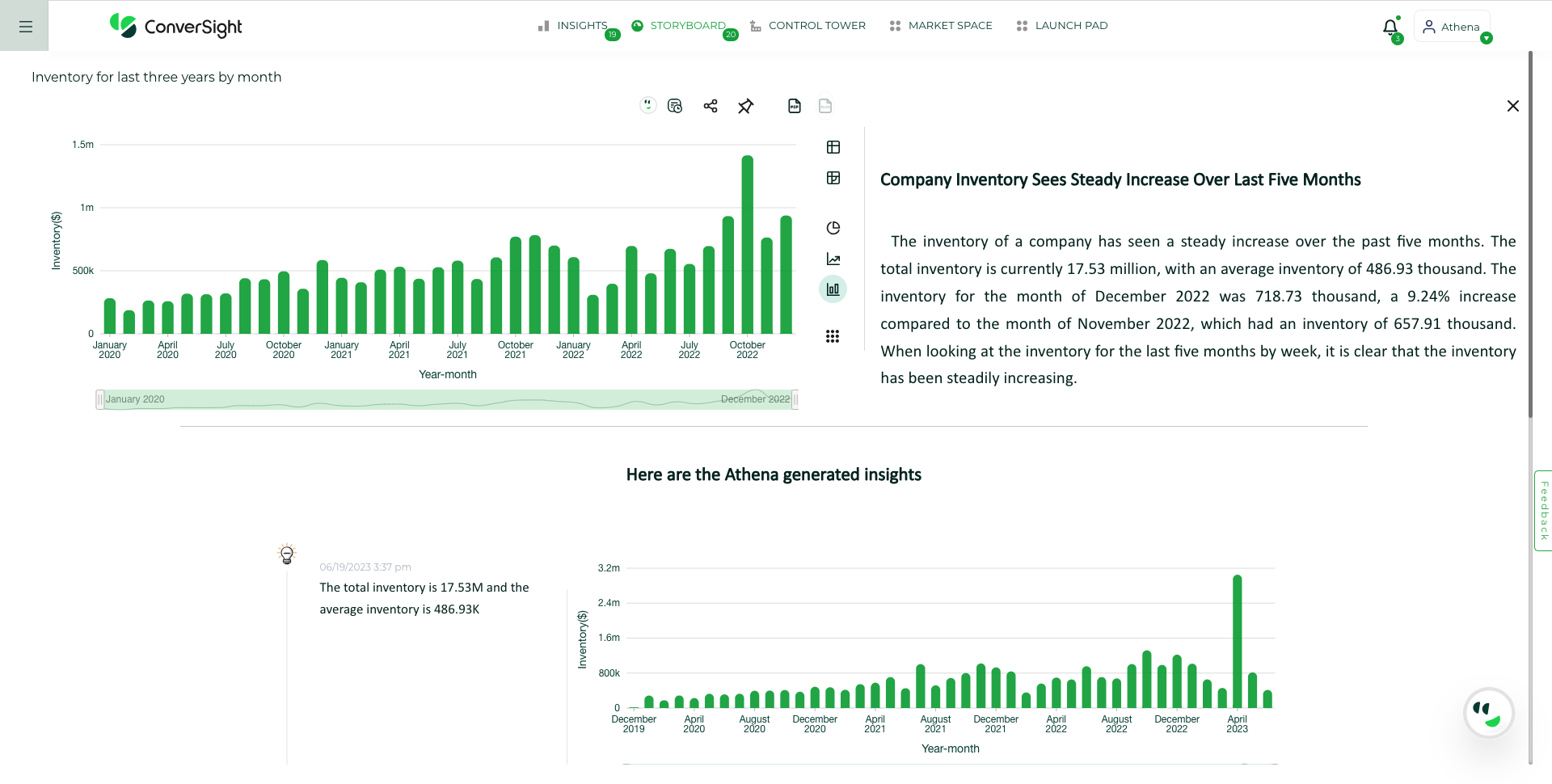The image size is (1552, 784).
Task: Open the Athena chat assistant bubble
Action: tap(1487, 713)
